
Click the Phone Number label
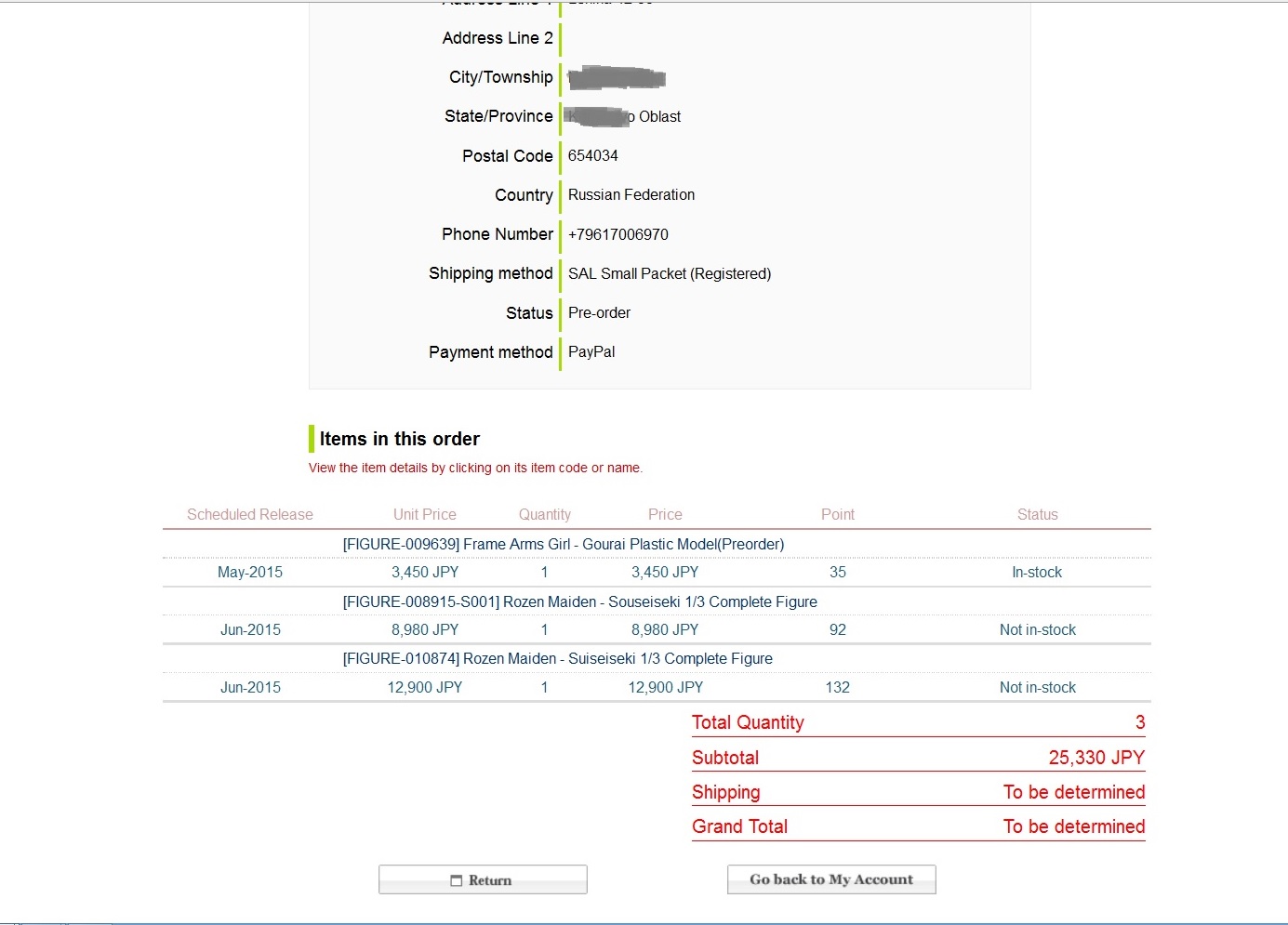(x=498, y=234)
